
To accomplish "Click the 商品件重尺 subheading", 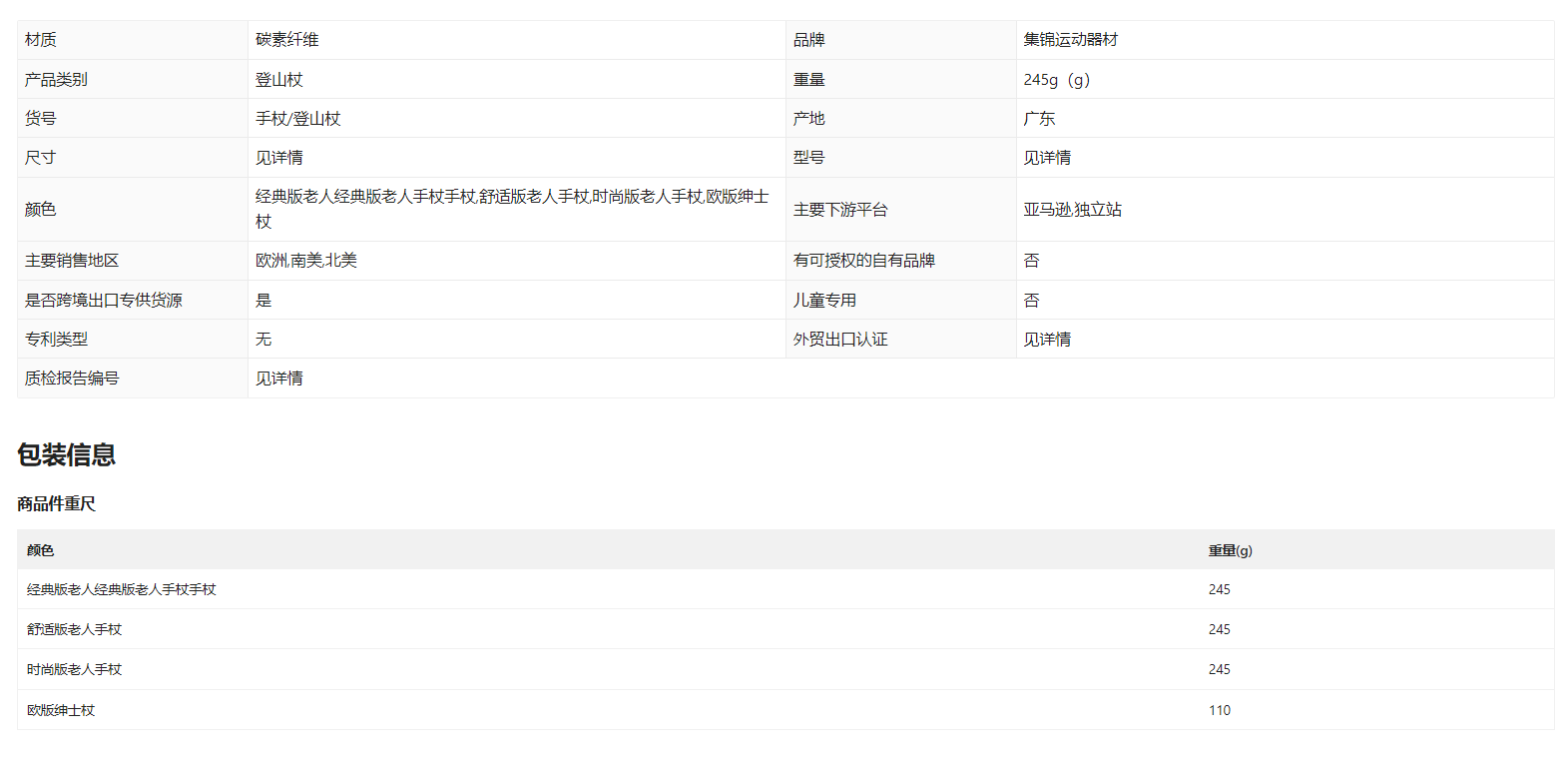I will coord(56,504).
